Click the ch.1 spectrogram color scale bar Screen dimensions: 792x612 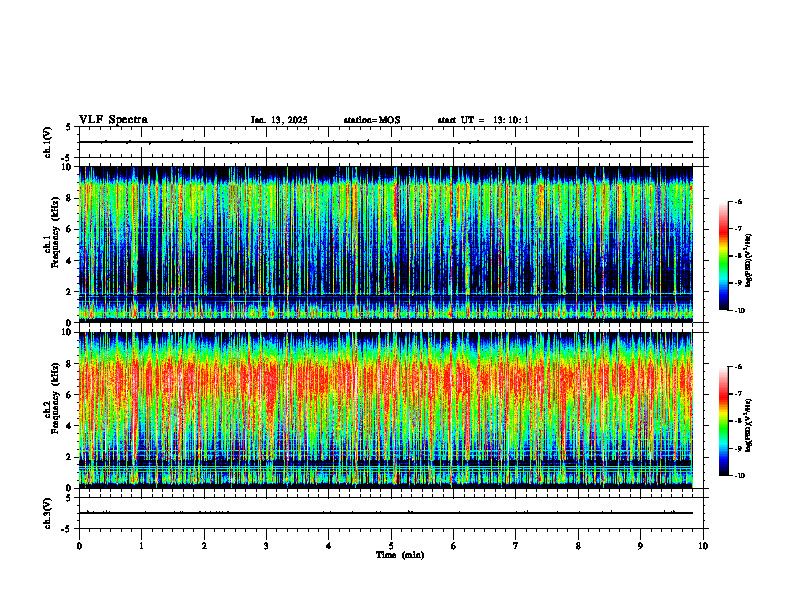point(723,256)
